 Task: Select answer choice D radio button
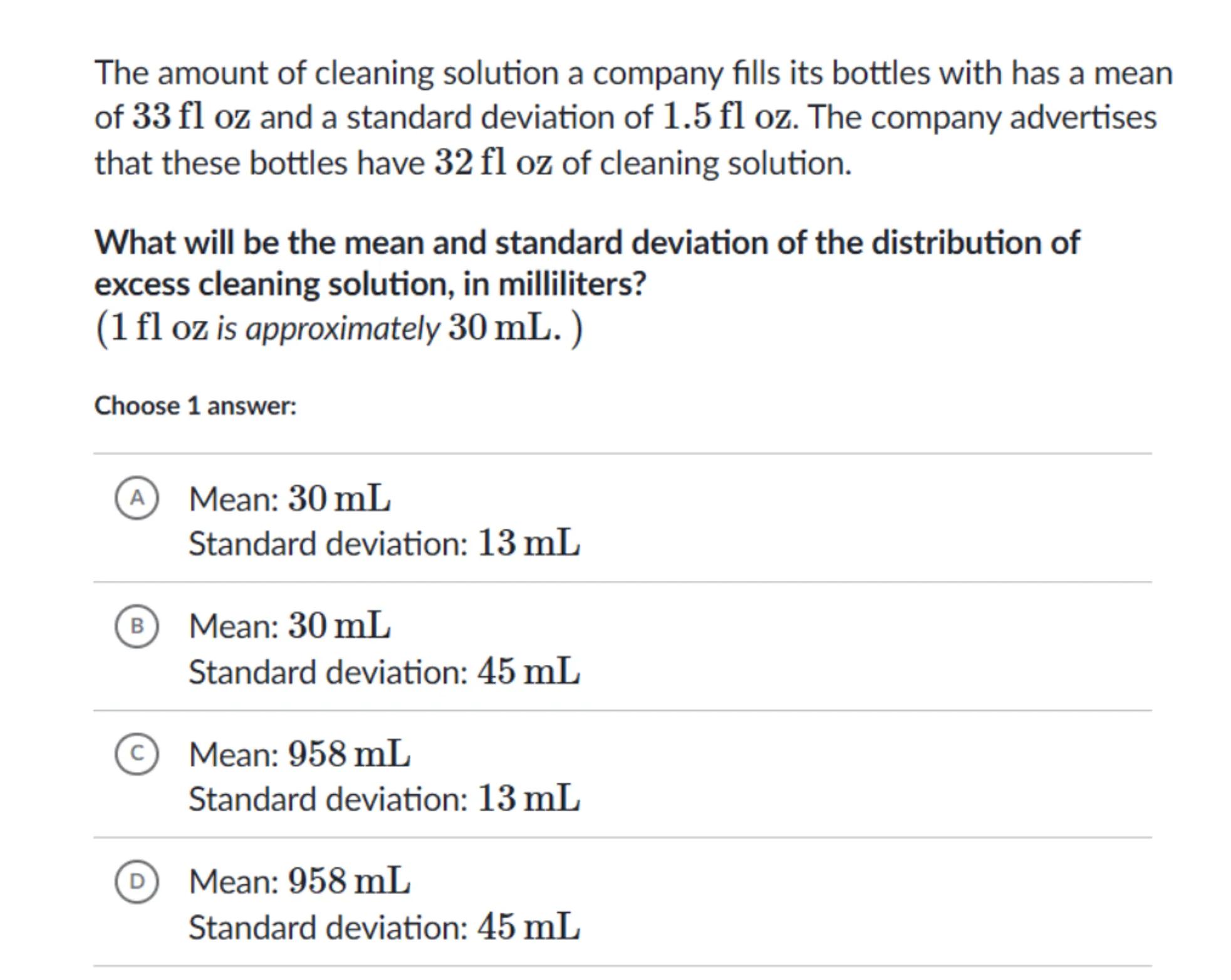pos(137,882)
